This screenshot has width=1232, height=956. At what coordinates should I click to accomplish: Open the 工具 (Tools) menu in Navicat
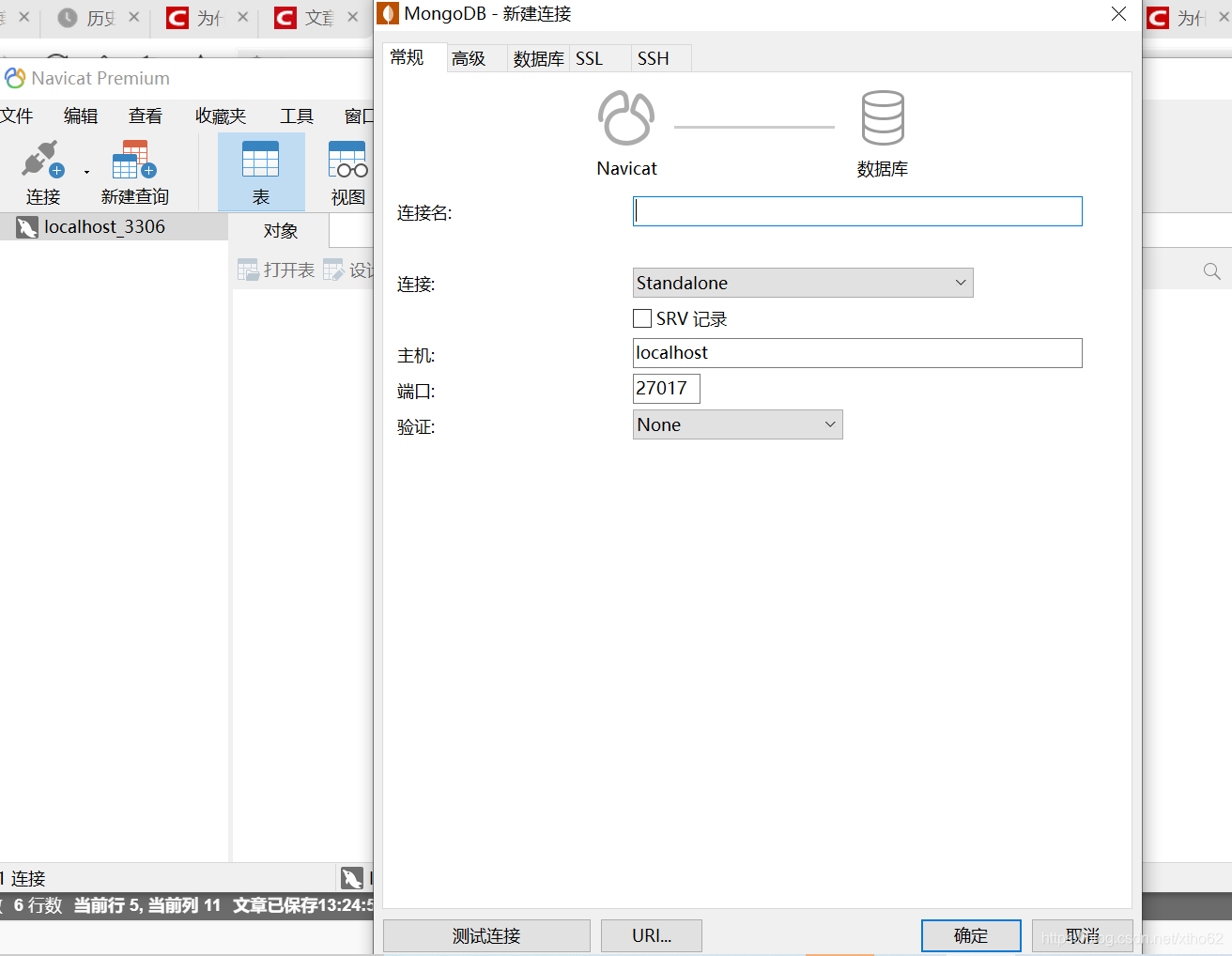[x=297, y=116]
